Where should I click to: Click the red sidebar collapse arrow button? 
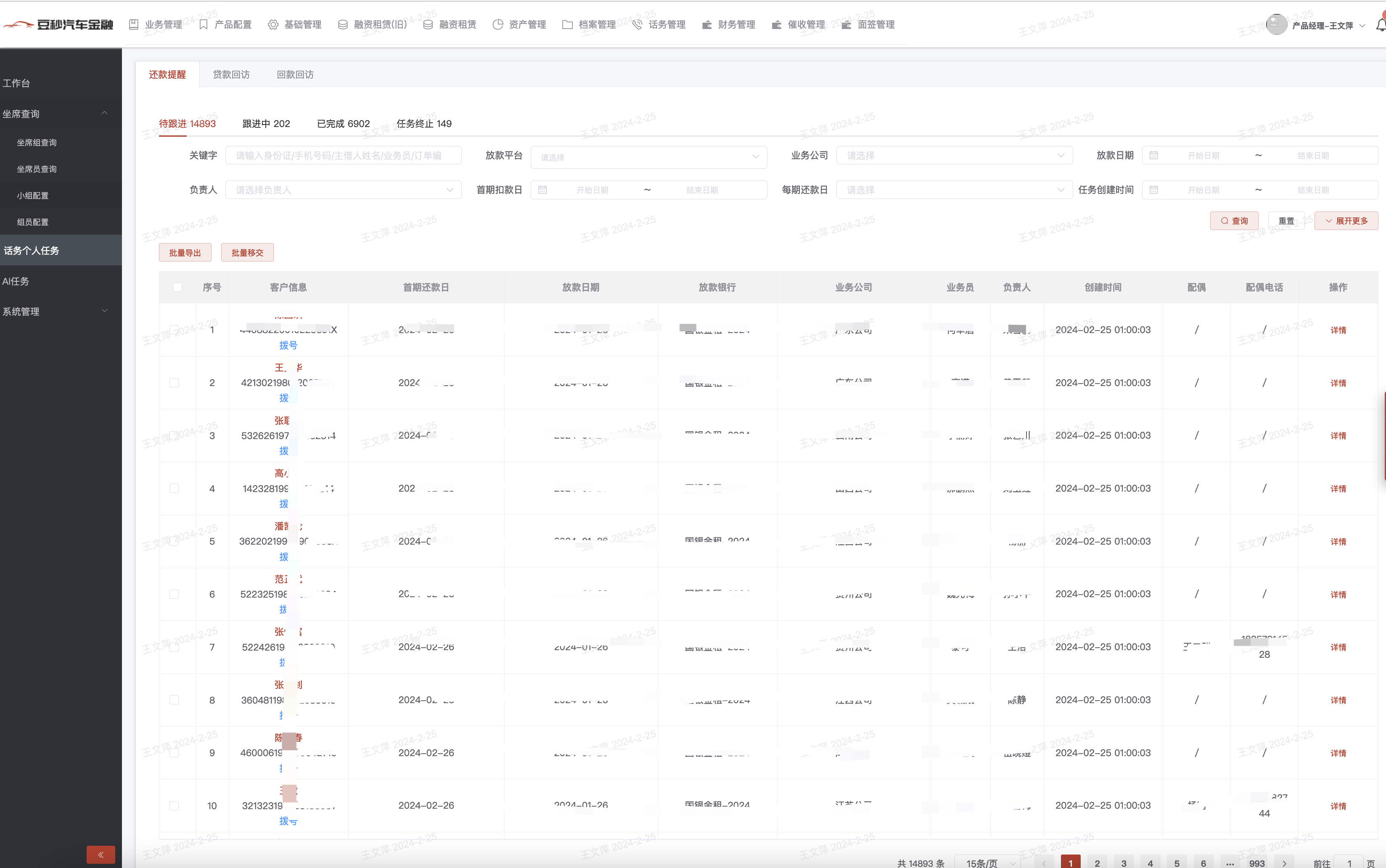[101, 854]
